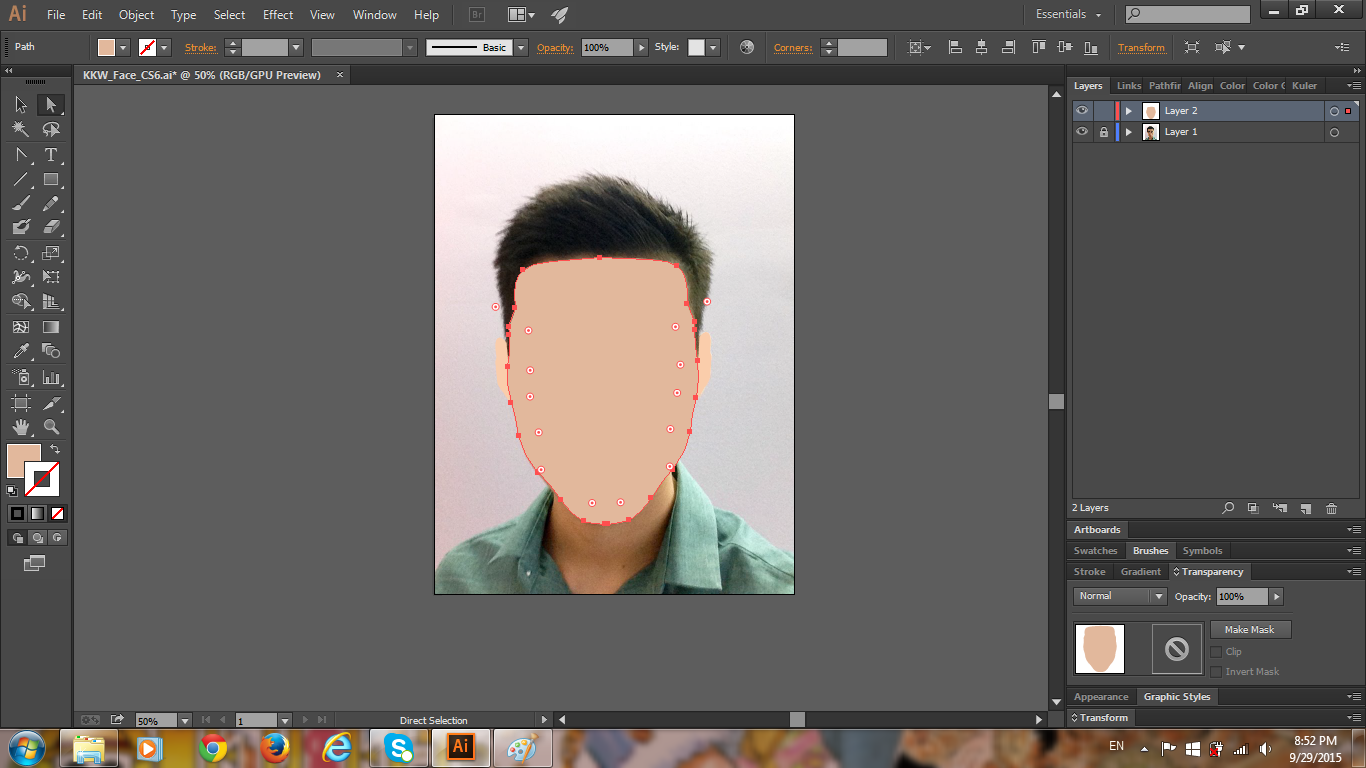Select the Hand tool
The width and height of the screenshot is (1366, 768).
pyautogui.click(x=20, y=427)
